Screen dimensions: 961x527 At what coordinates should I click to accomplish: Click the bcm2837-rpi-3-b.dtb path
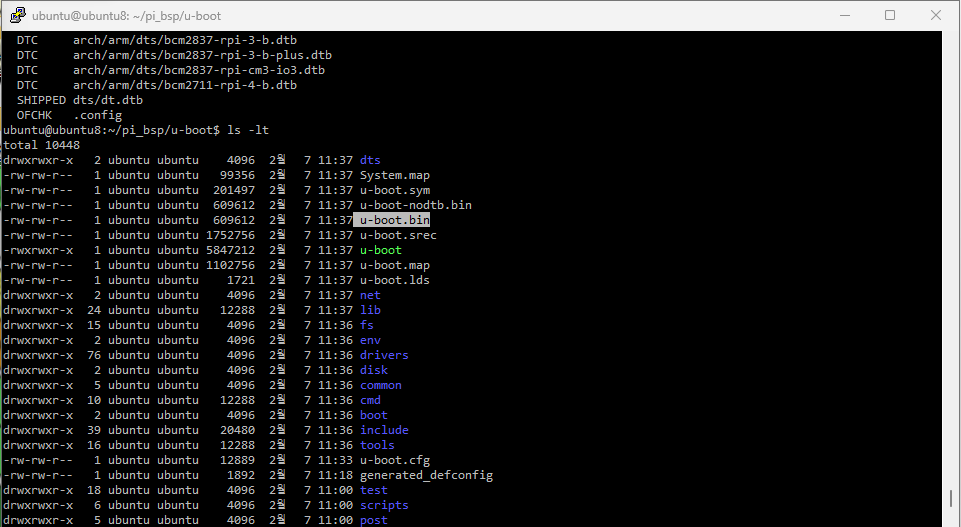coord(185,40)
